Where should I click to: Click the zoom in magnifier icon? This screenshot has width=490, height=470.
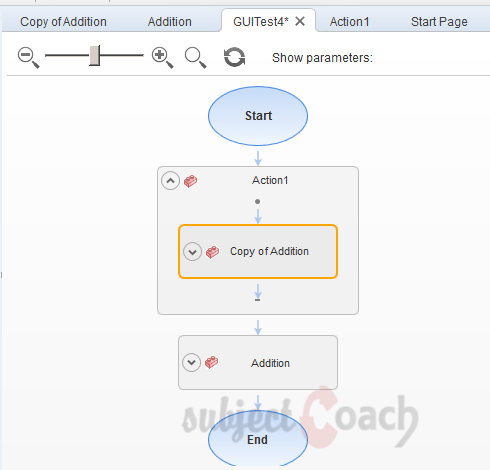[x=162, y=58]
